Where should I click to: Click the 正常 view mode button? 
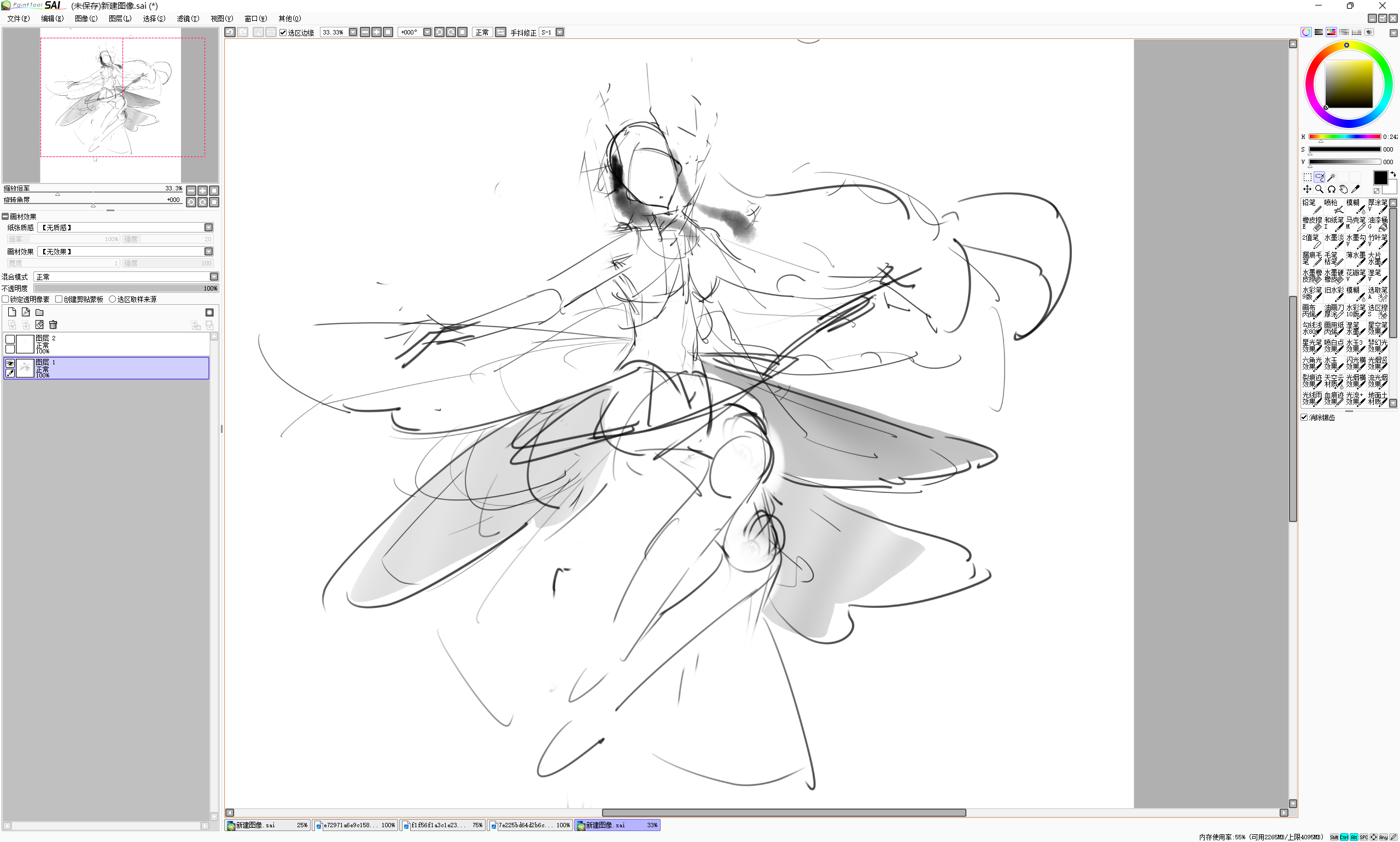click(482, 32)
